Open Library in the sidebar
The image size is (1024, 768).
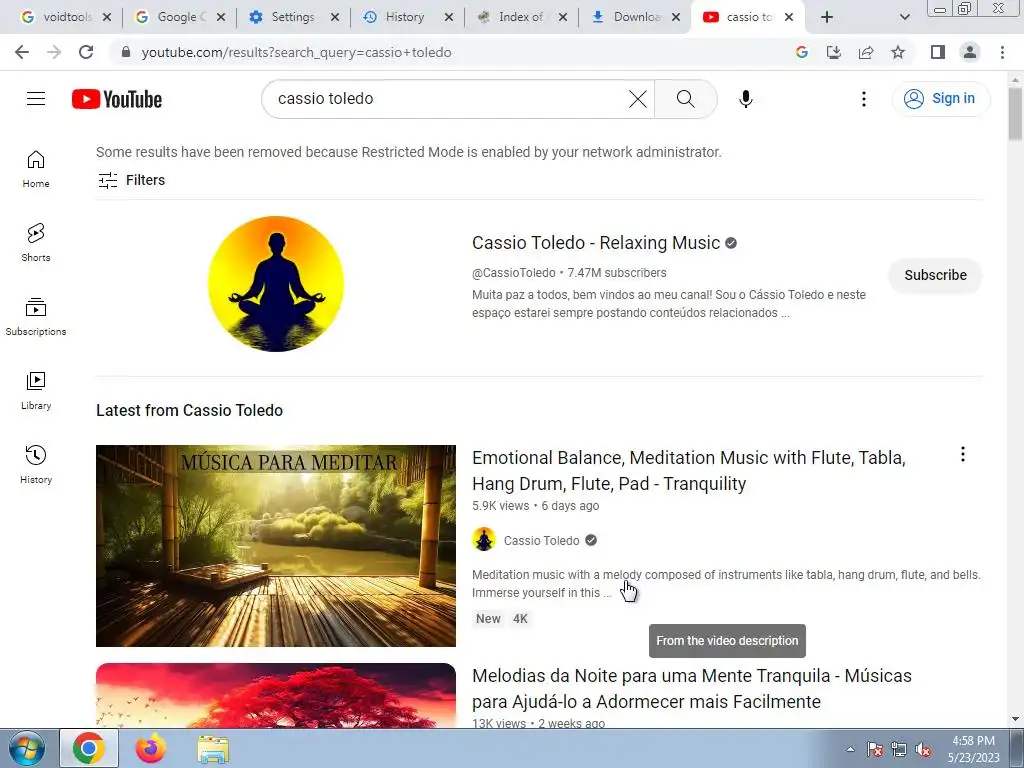(x=36, y=391)
